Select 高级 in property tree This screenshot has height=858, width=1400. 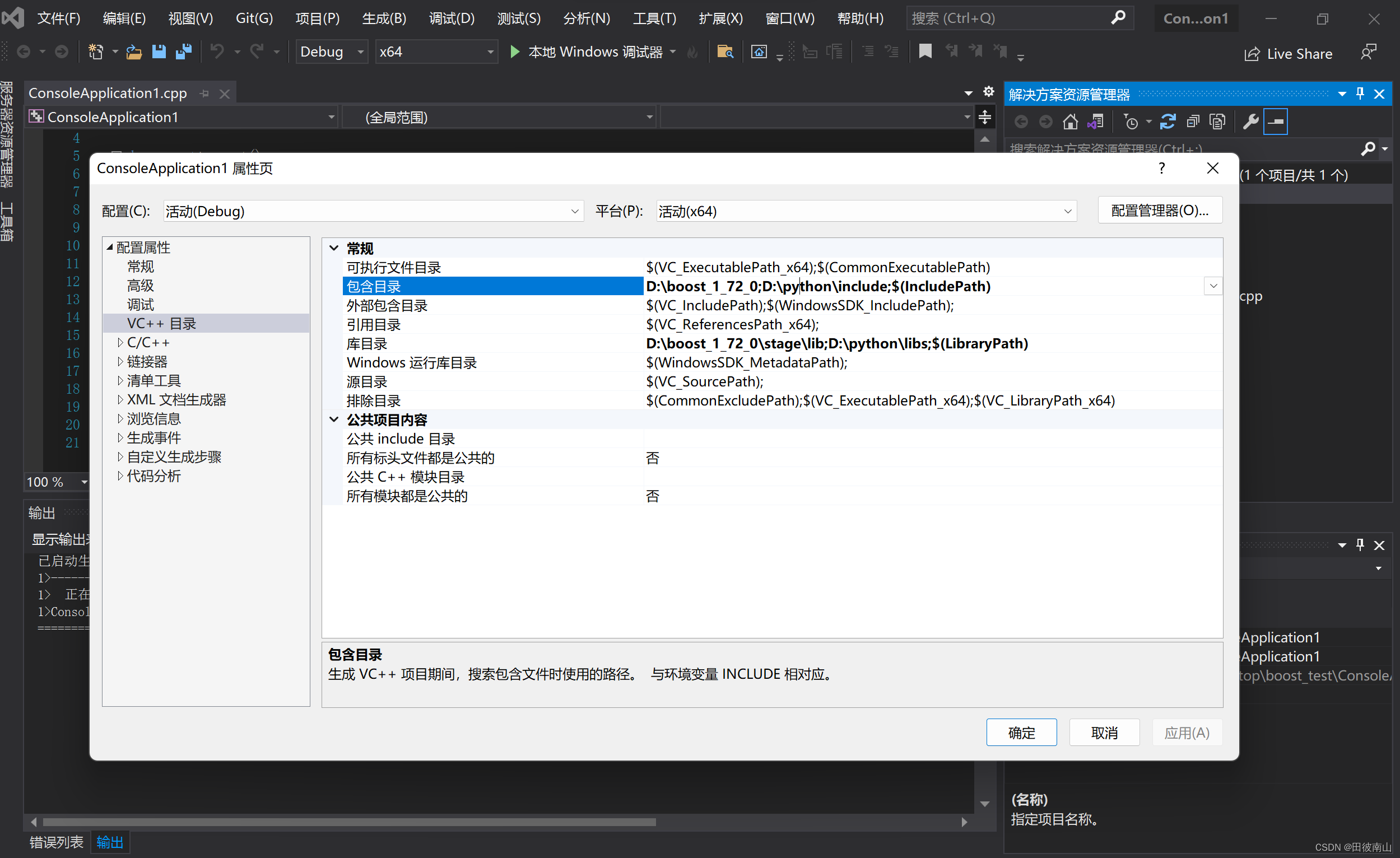(x=141, y=285)
